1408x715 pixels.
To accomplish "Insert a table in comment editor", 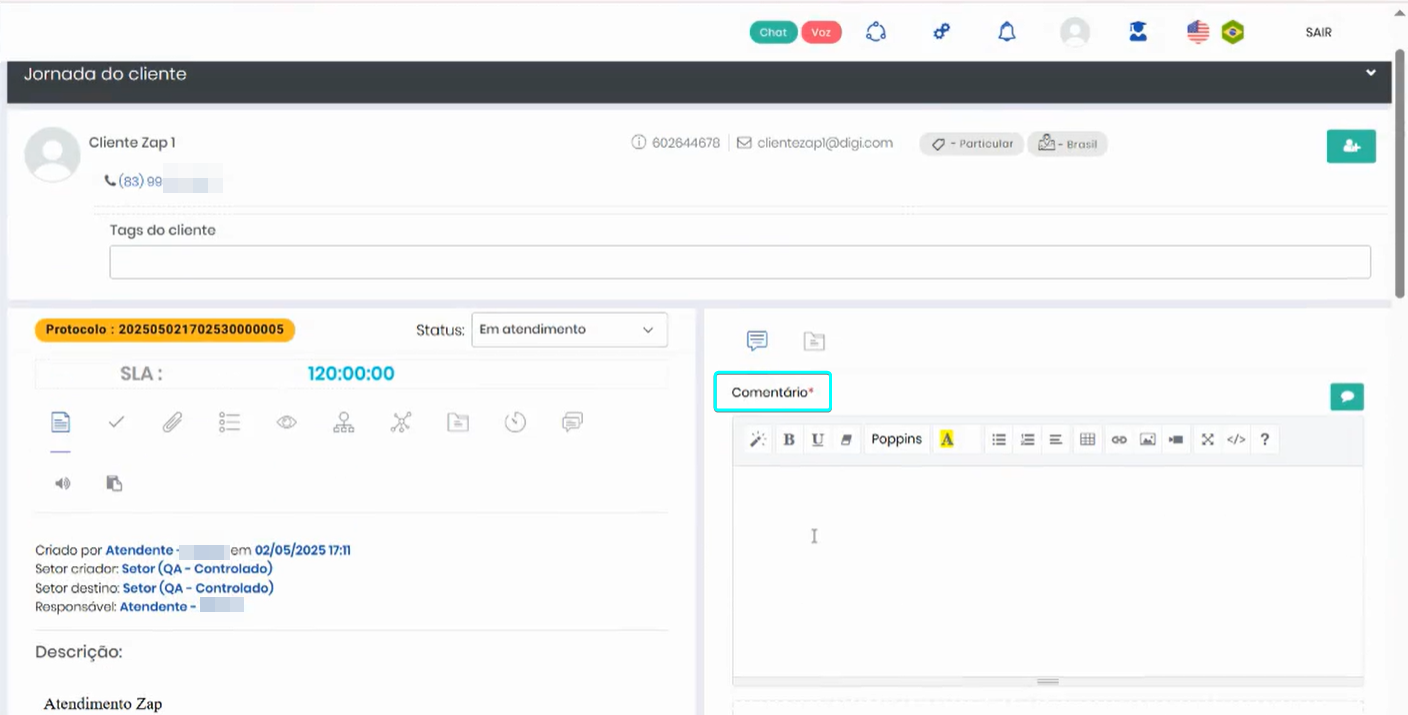I will click(x=1088, y=439).
